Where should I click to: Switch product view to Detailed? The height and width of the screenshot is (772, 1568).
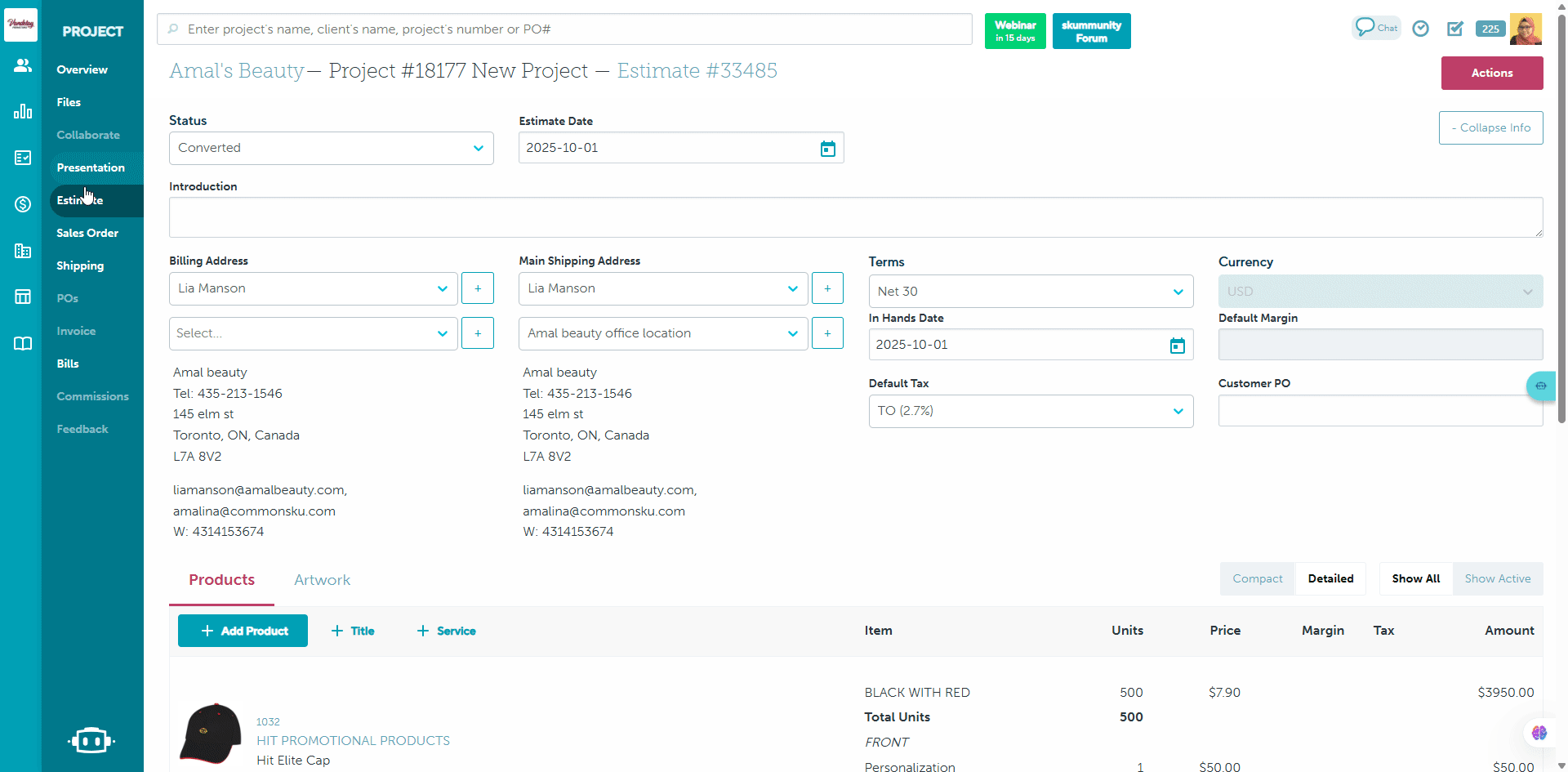click(1330, 578)
